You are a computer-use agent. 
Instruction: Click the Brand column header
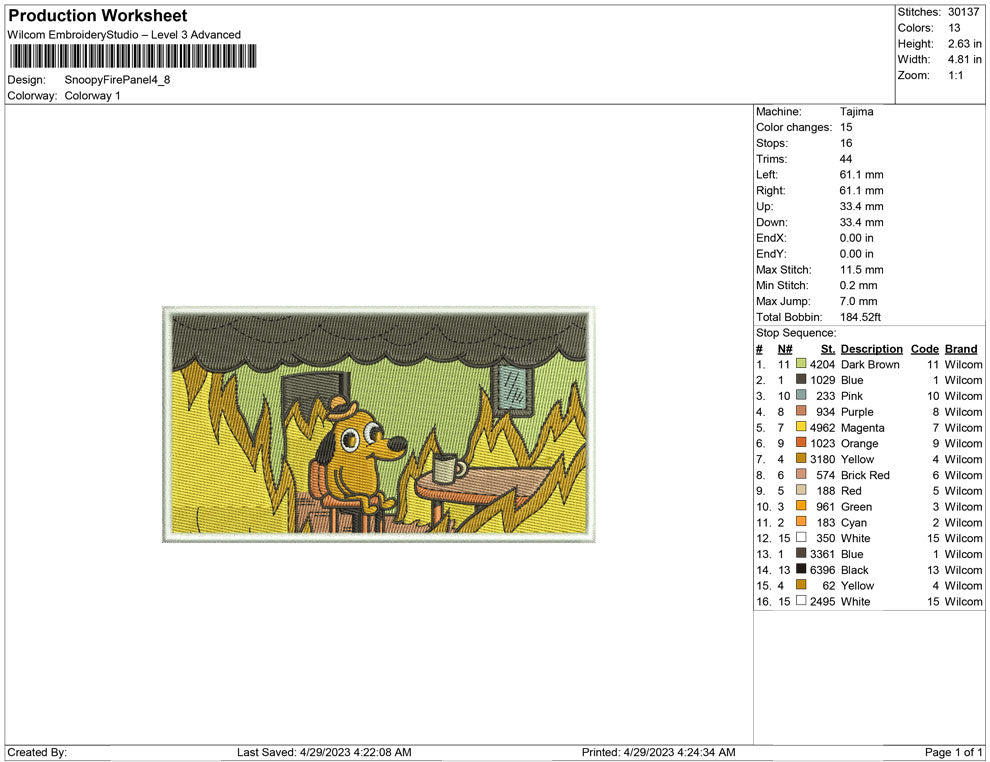click(961, 349)
